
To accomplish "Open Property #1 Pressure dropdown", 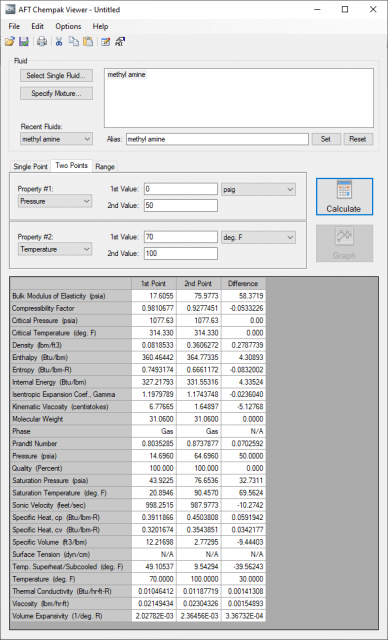I will pyautogui.click(x=55, y=201).
